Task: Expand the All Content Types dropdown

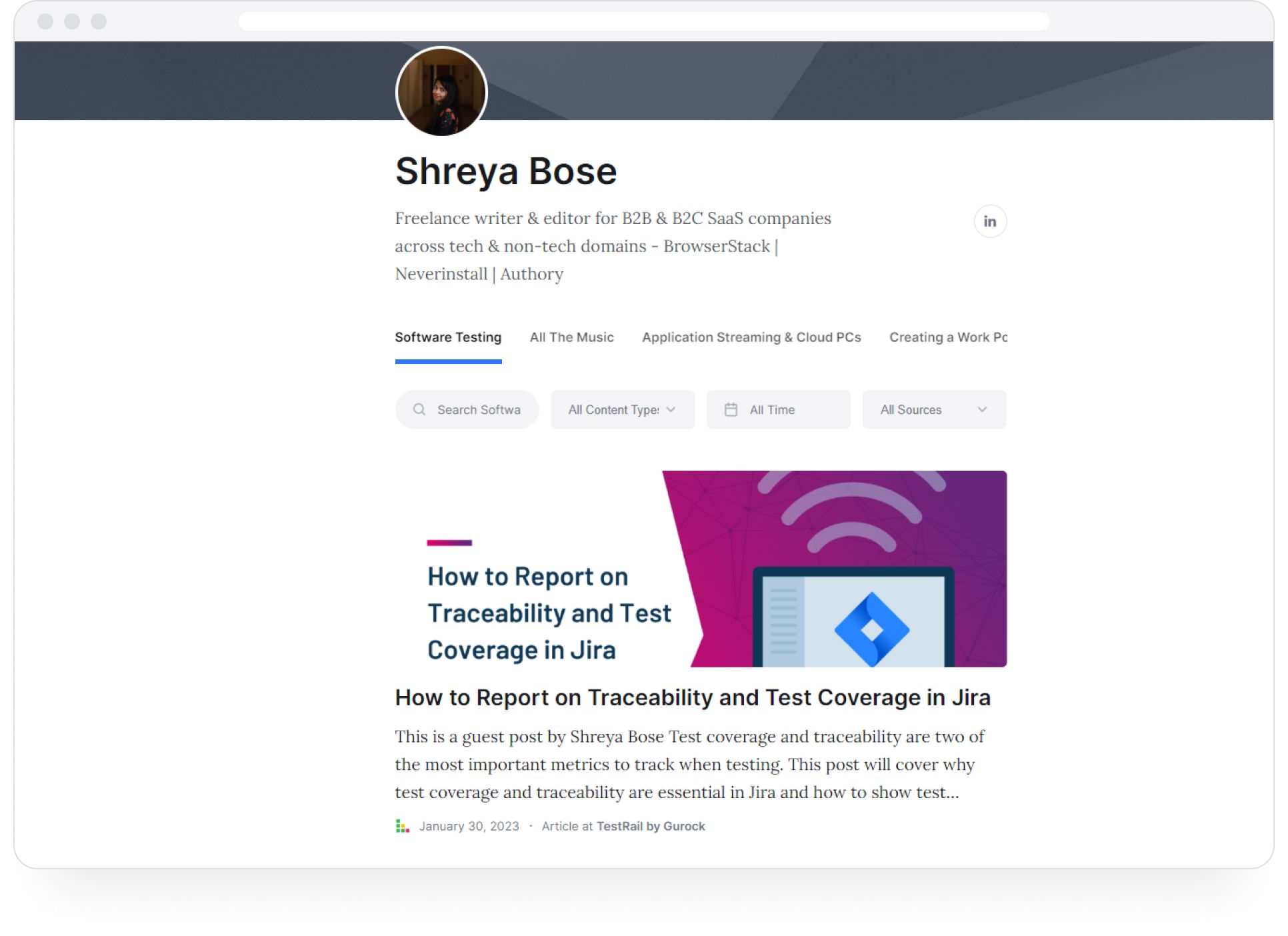Action: coord(623,409)
